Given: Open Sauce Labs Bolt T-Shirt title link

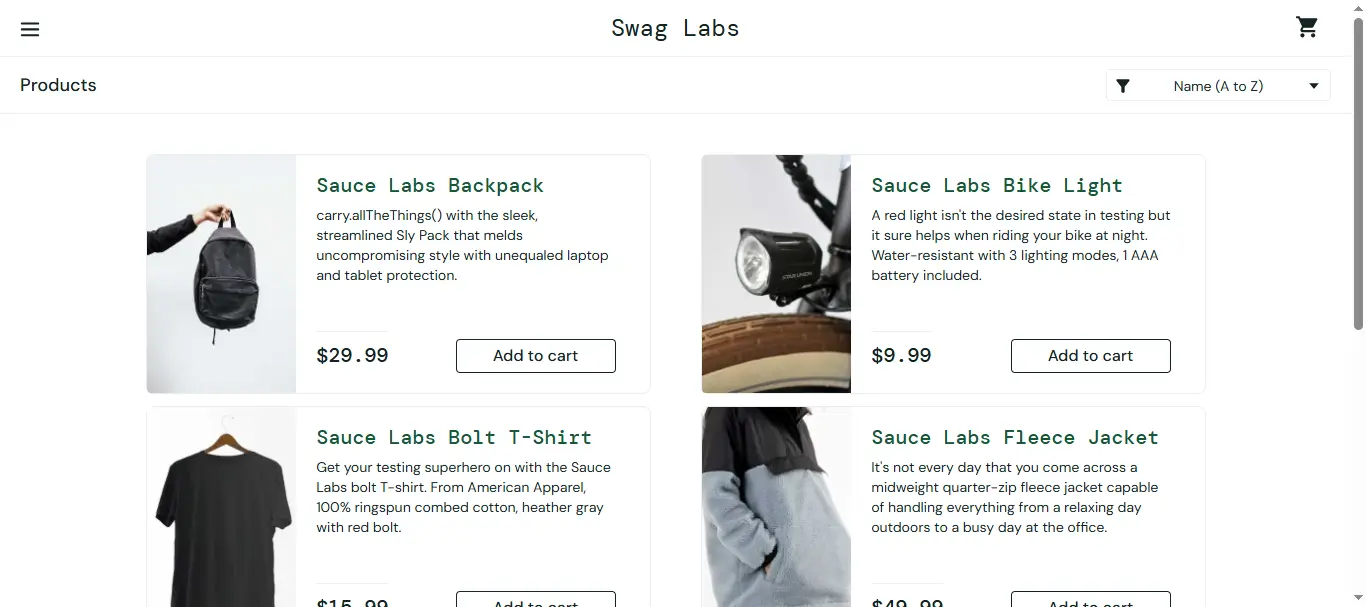Looking at the screenshot, I should point(453,437).
